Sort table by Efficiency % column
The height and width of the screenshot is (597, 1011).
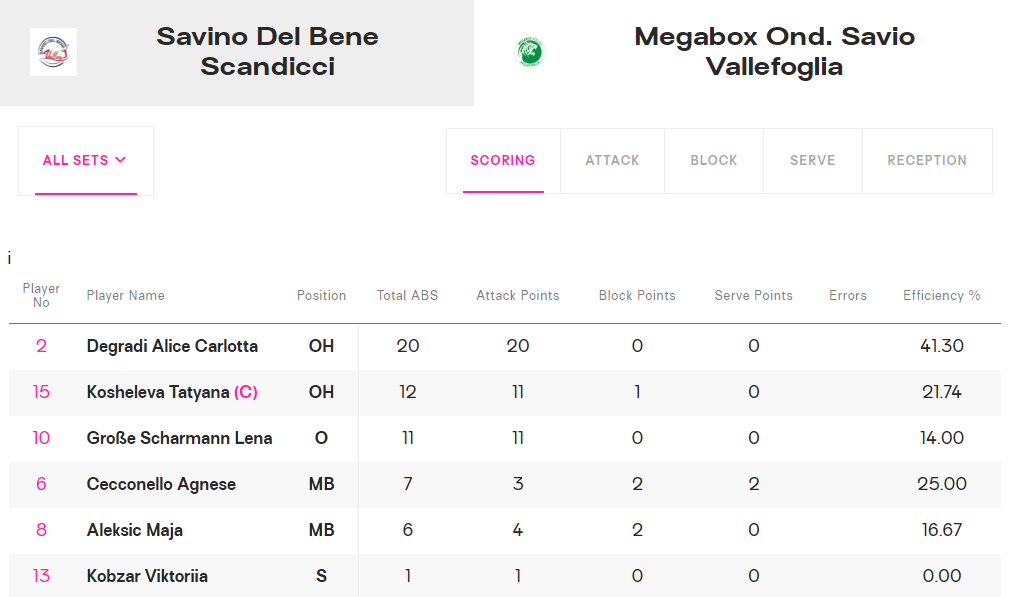pyautogui.click(x=941, y=295)
